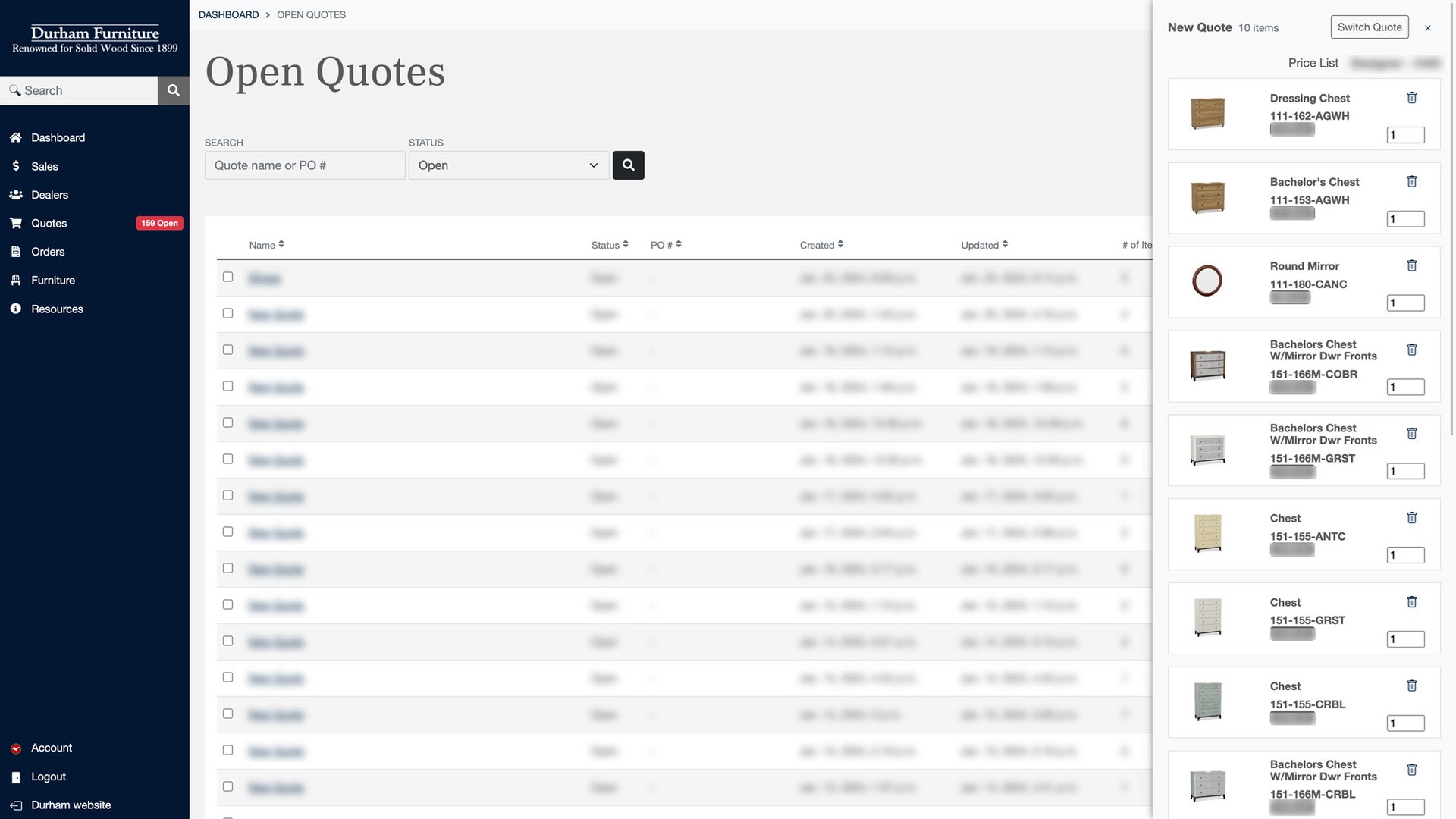Toggle the third quote row checkbox
1456x819 pixels.
click(228, 350)
